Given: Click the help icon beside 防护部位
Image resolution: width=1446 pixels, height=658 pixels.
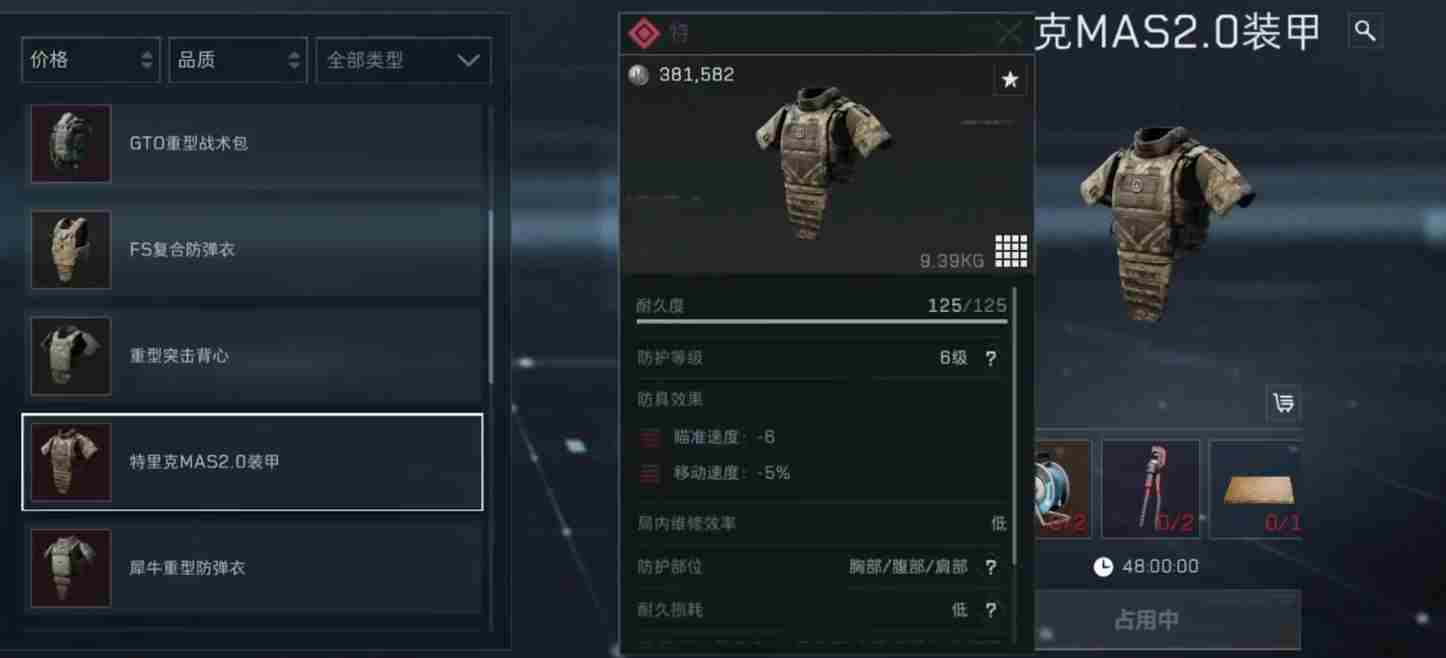Looking at the screenshot, I should point(990,567).
